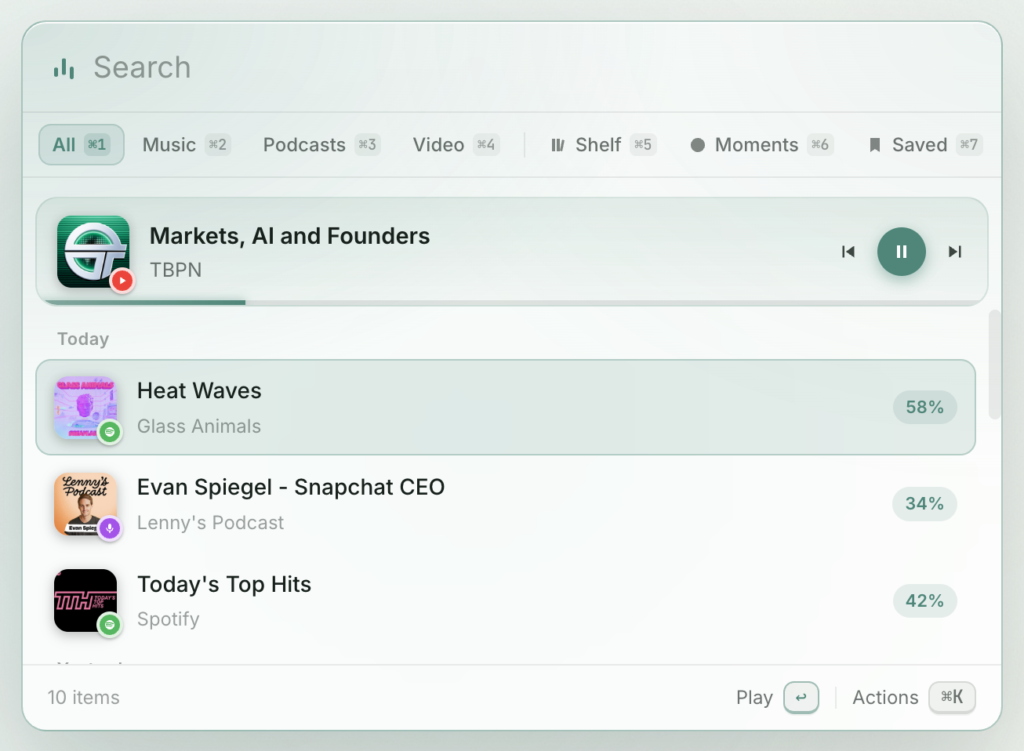Click the Play enter-key button
Viewport: 1024px width, 751px height.
point(801,697)
